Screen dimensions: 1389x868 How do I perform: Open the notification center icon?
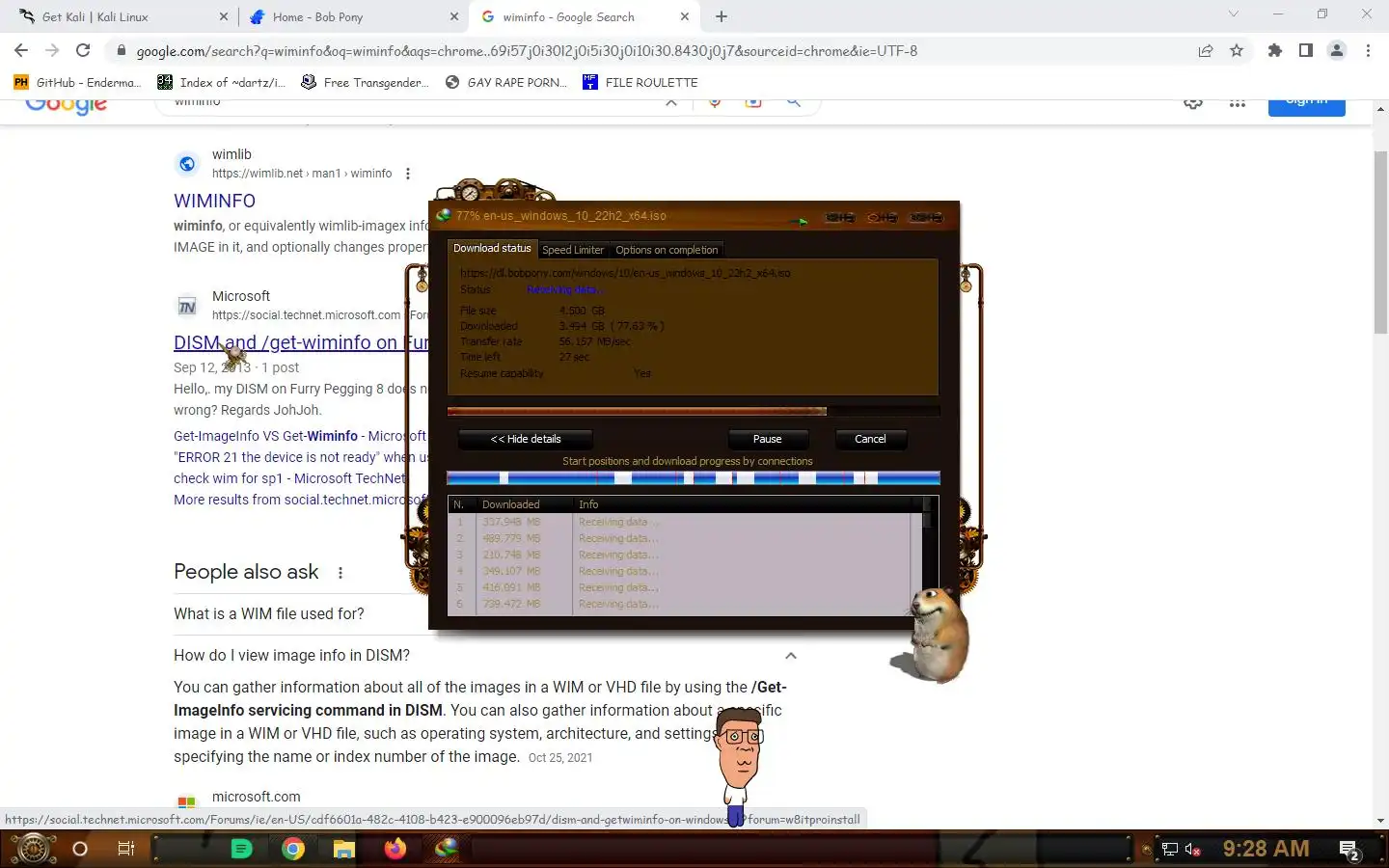point(1349,850)
